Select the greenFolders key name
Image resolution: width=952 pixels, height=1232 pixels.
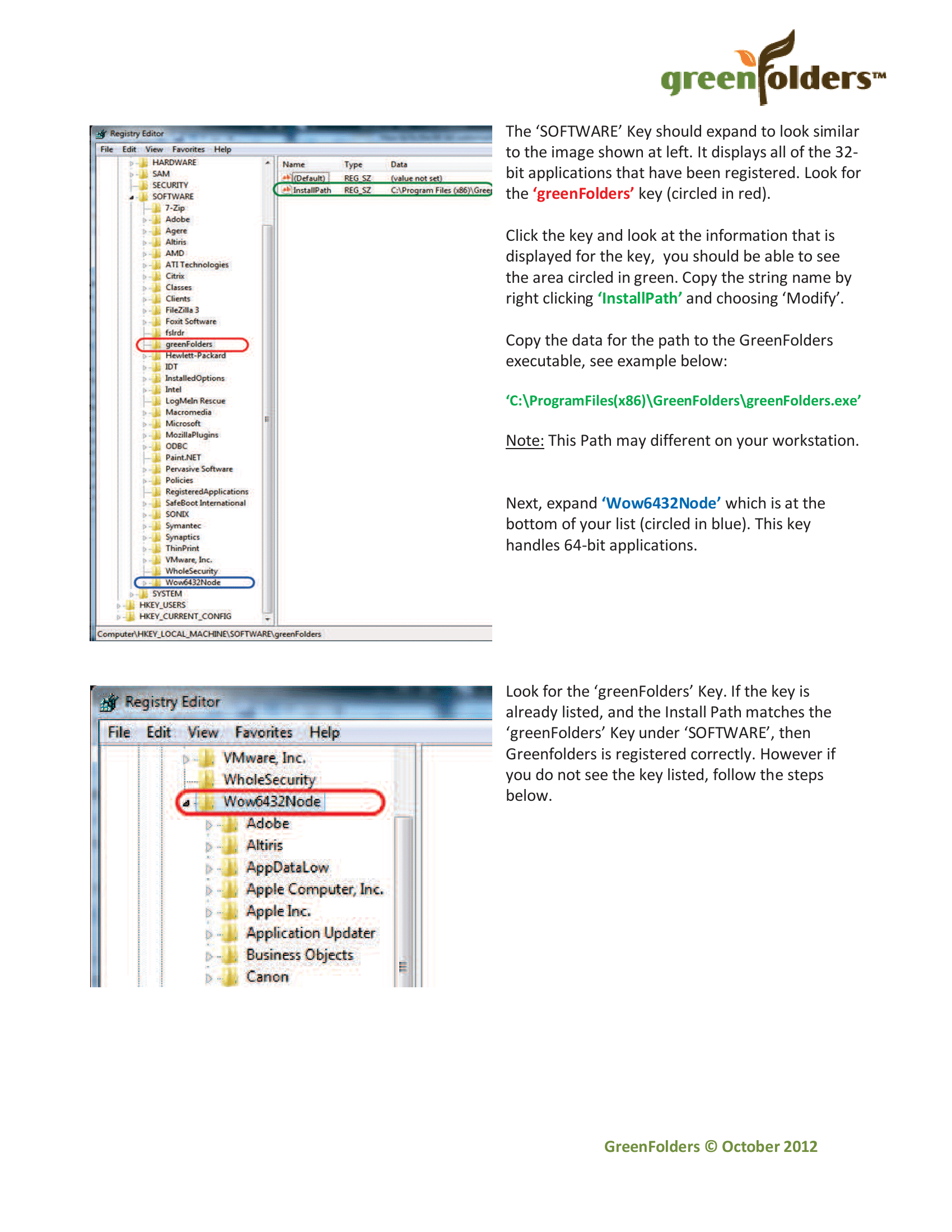(189, 344)
